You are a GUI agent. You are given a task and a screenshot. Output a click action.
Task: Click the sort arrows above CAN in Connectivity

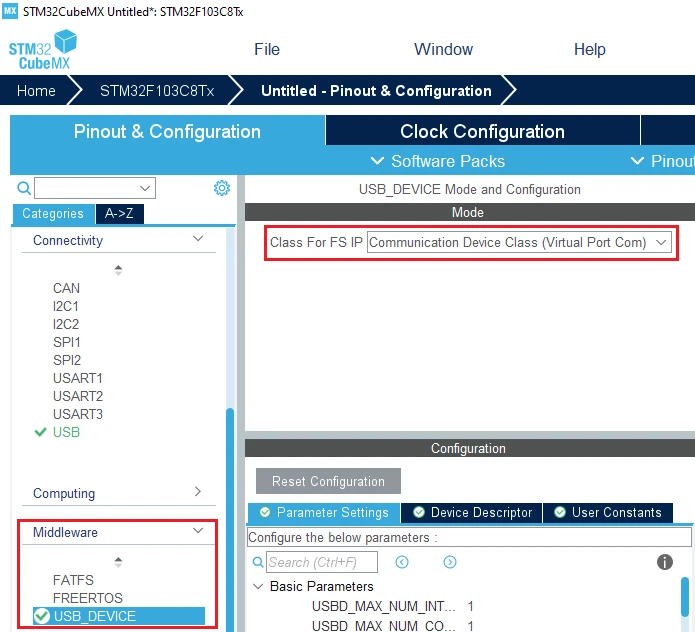coord(118,270)
